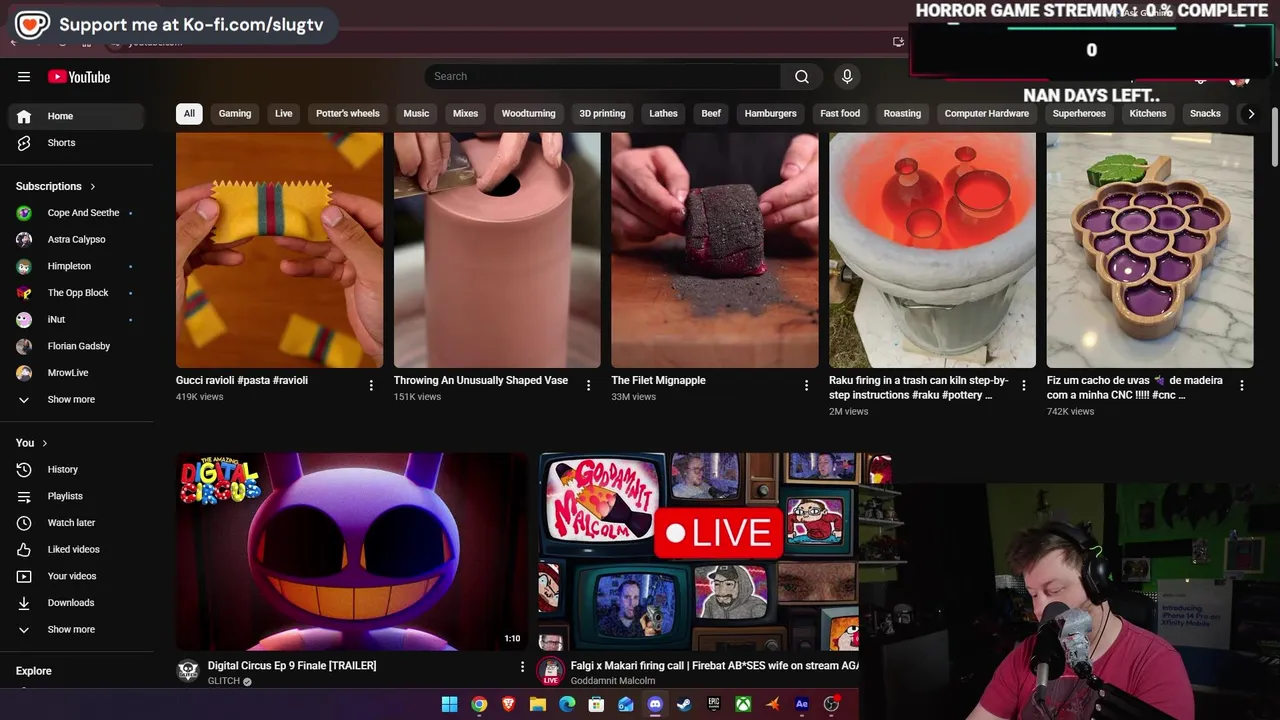Open more options for The Filet Mignapple

click(x=806, y=385)
